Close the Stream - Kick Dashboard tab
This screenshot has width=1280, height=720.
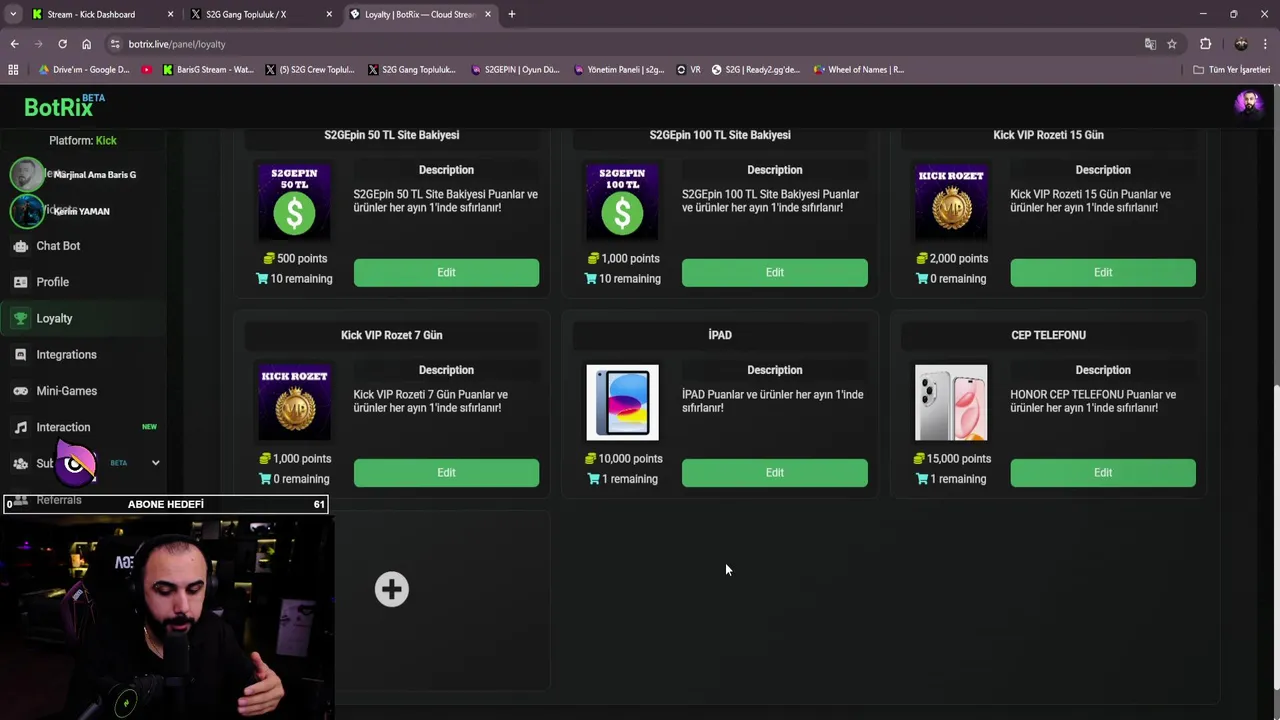(x=171, y=14)
